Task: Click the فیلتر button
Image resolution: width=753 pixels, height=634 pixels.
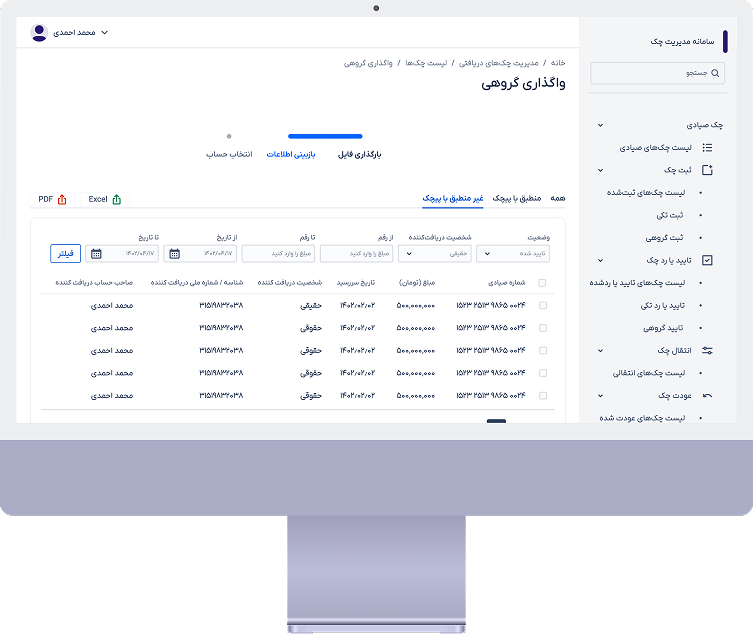Action: click(x=65, y=254)
